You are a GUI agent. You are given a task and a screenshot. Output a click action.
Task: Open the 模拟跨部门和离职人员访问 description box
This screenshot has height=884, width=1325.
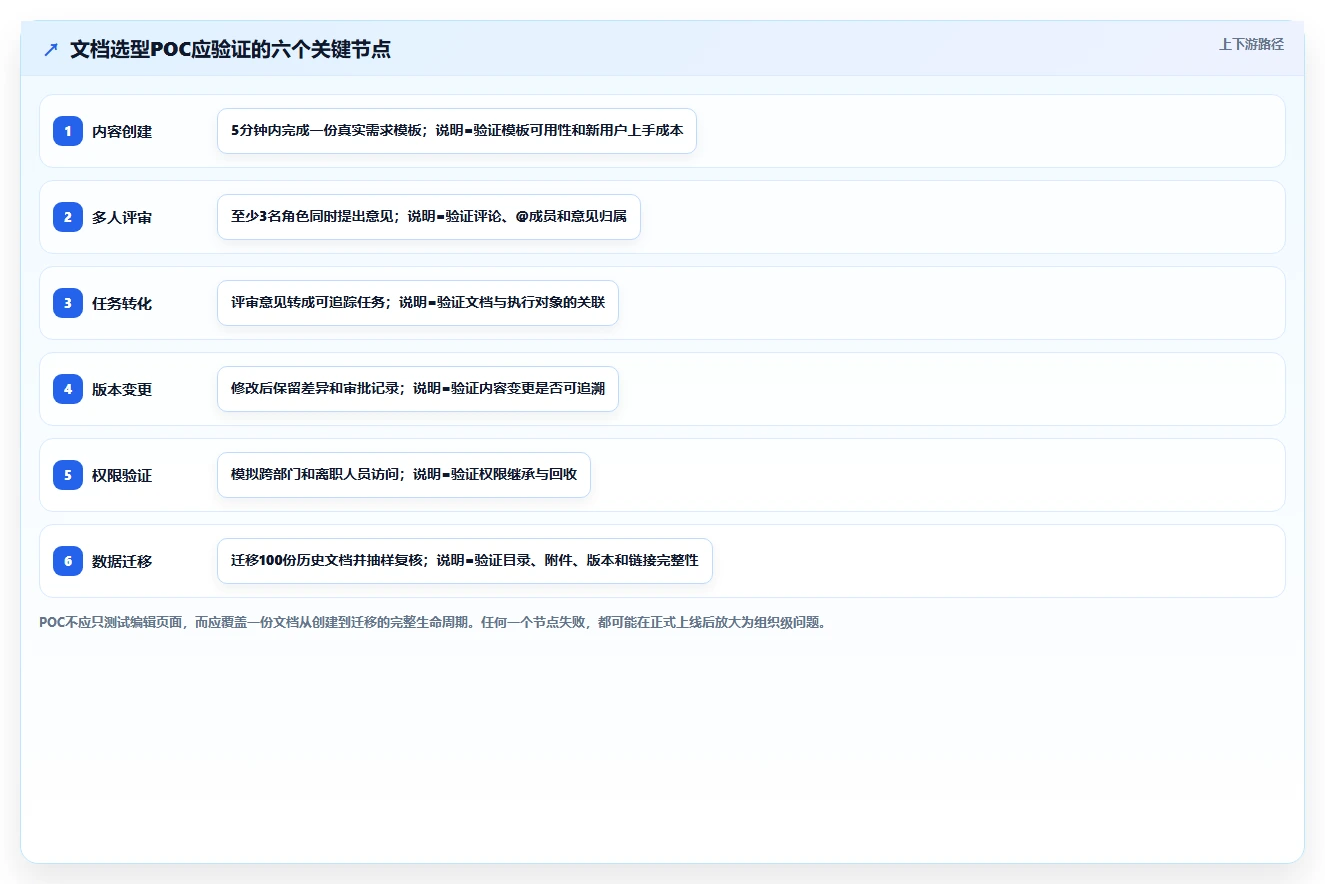[404, 475]
